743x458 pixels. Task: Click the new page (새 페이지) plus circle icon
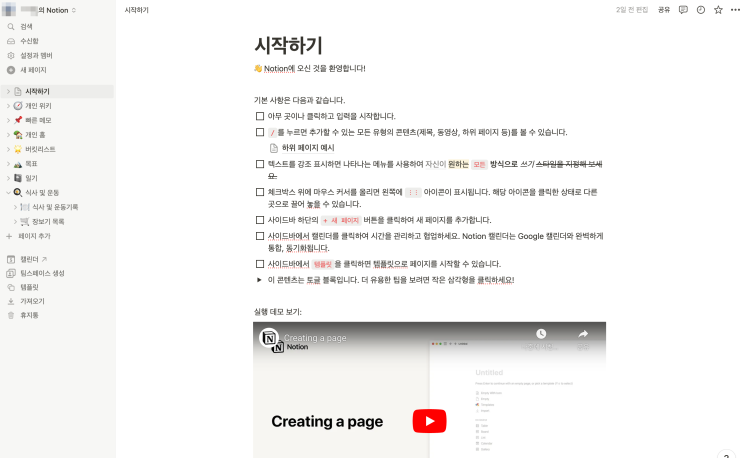tap(11, 70)
